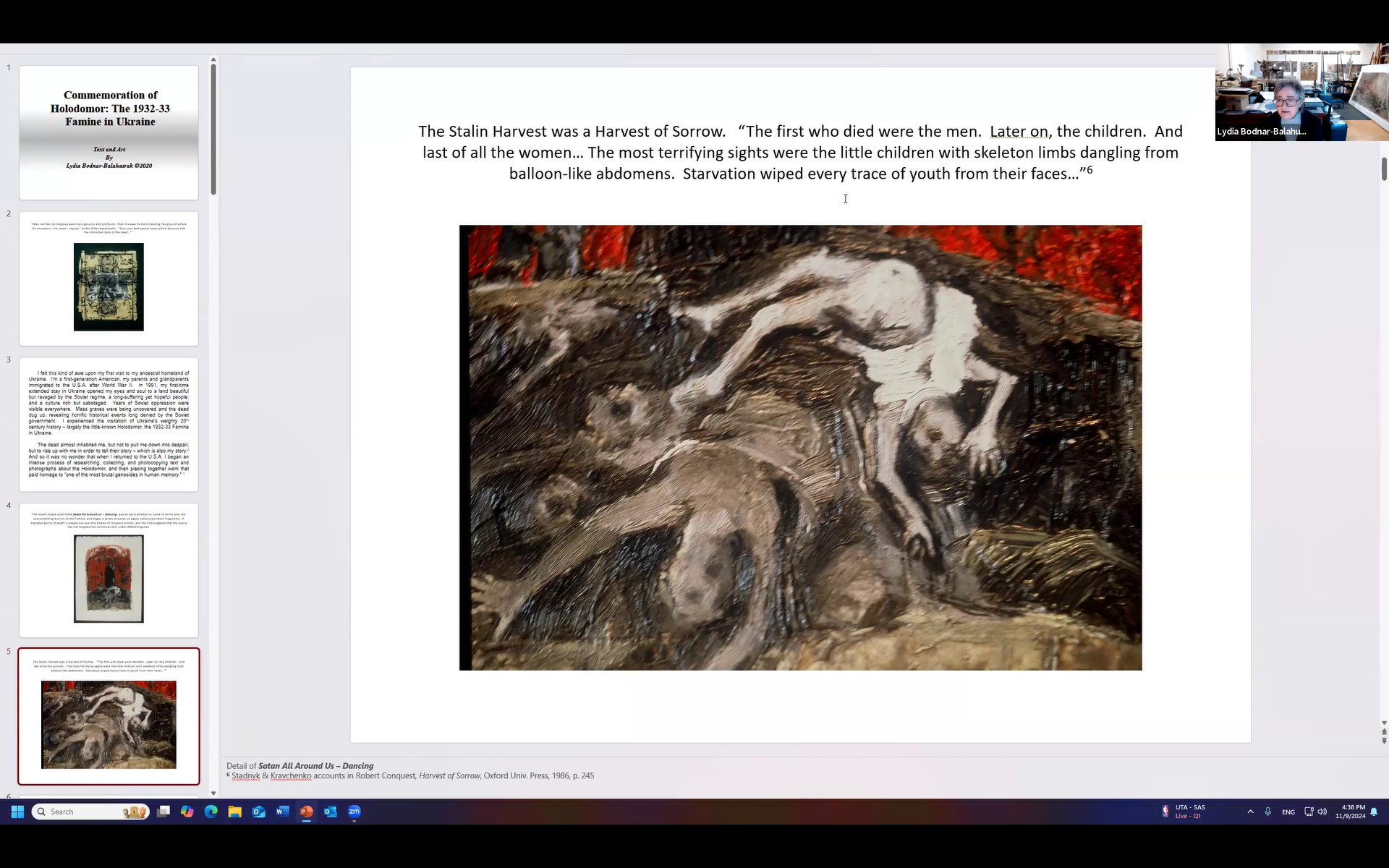Select slide 1 Commemoration of Holodomor thumbnail

point(109,132)
